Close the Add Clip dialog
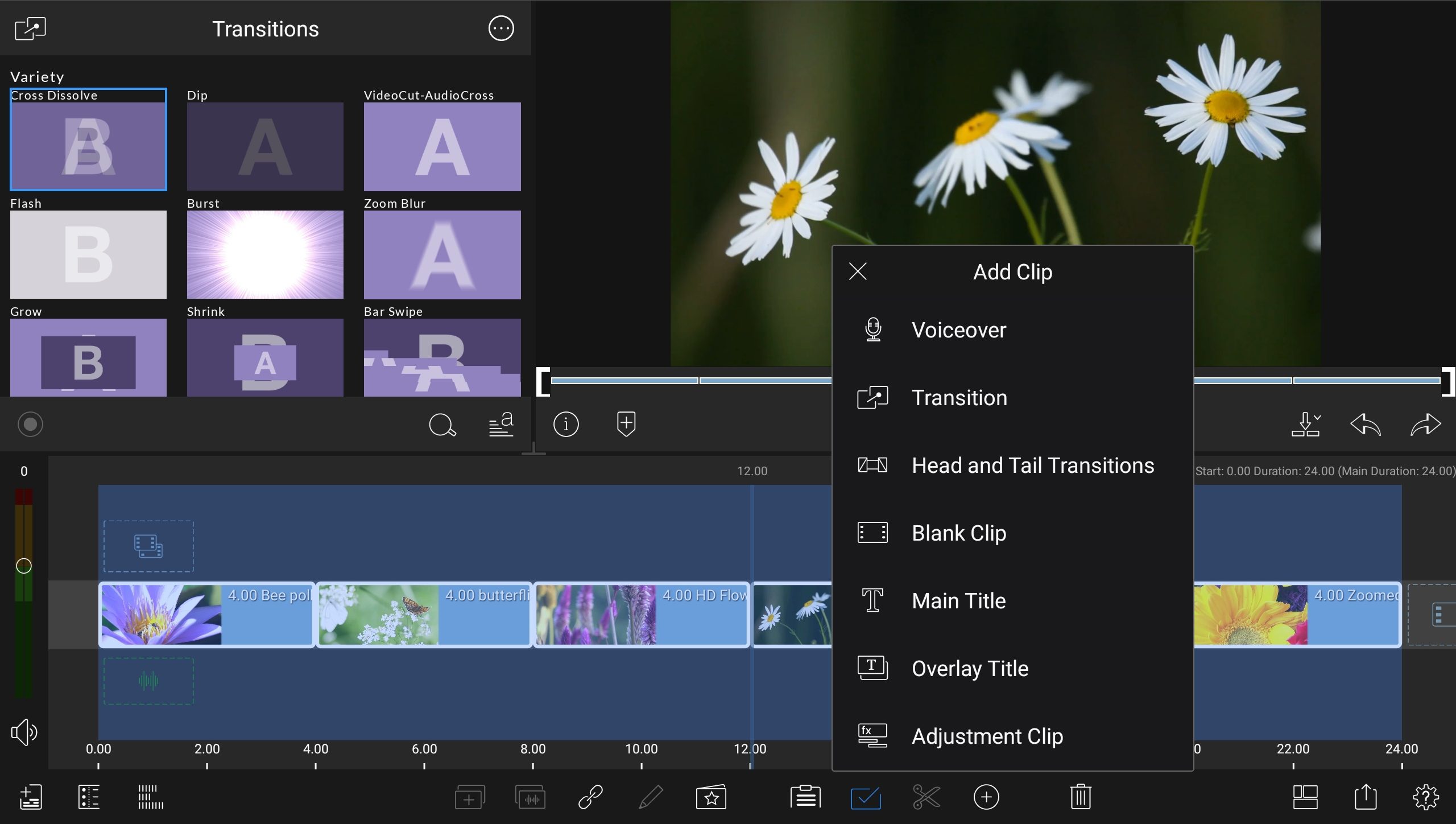1456x824 pixels. [x=858, y=271]
